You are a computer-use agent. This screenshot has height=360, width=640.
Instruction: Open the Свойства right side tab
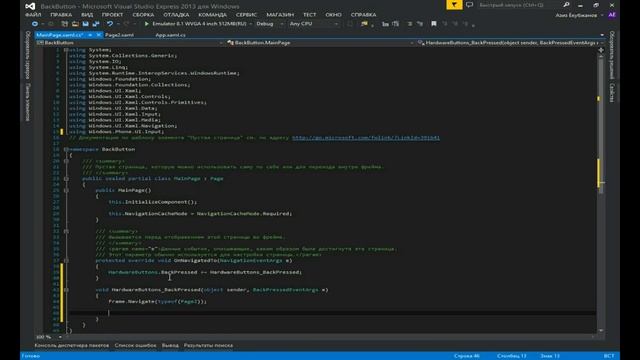click(612, 93)
